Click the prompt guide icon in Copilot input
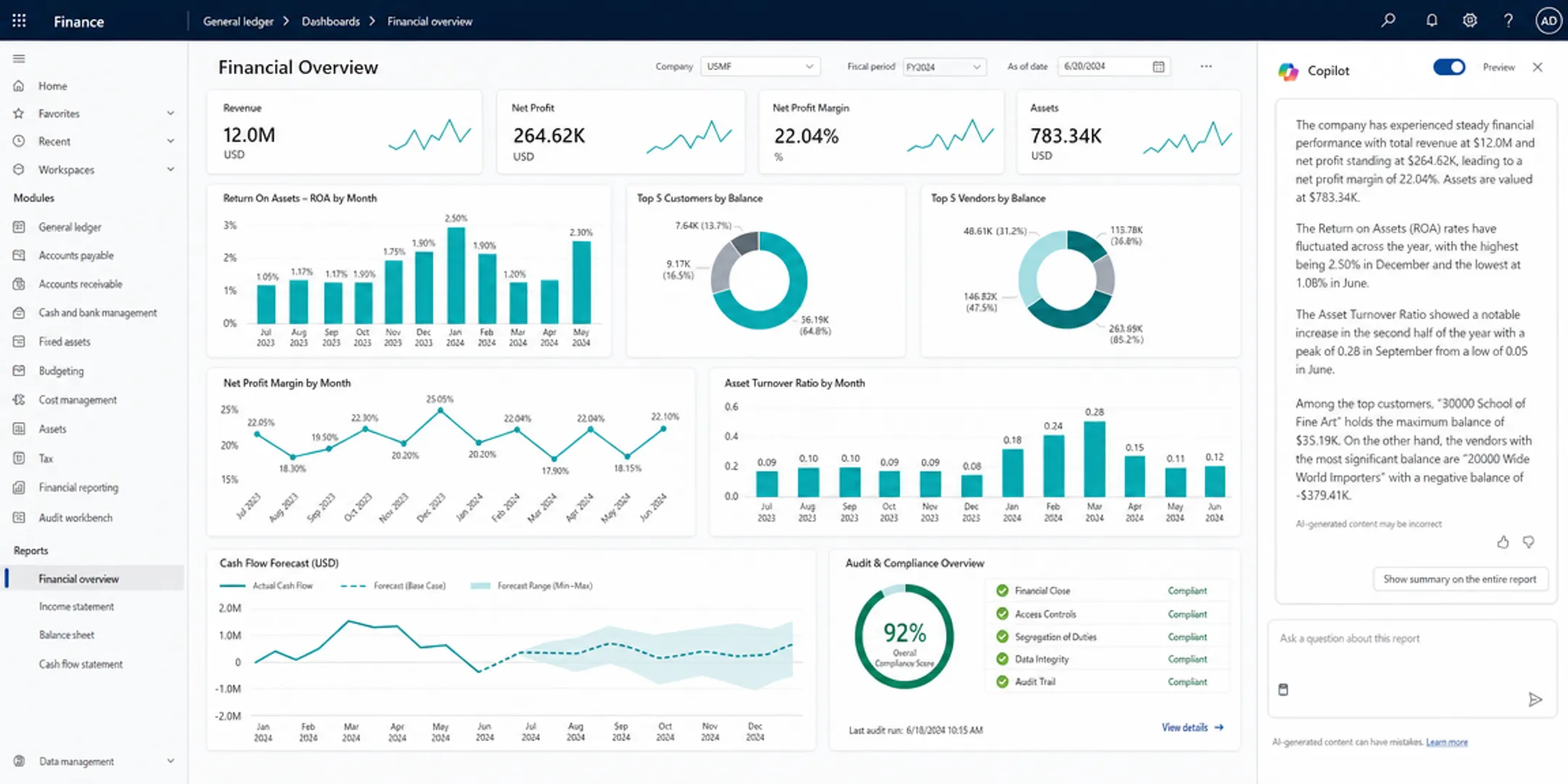1568x784 pixels. [x=1283, y=690]
